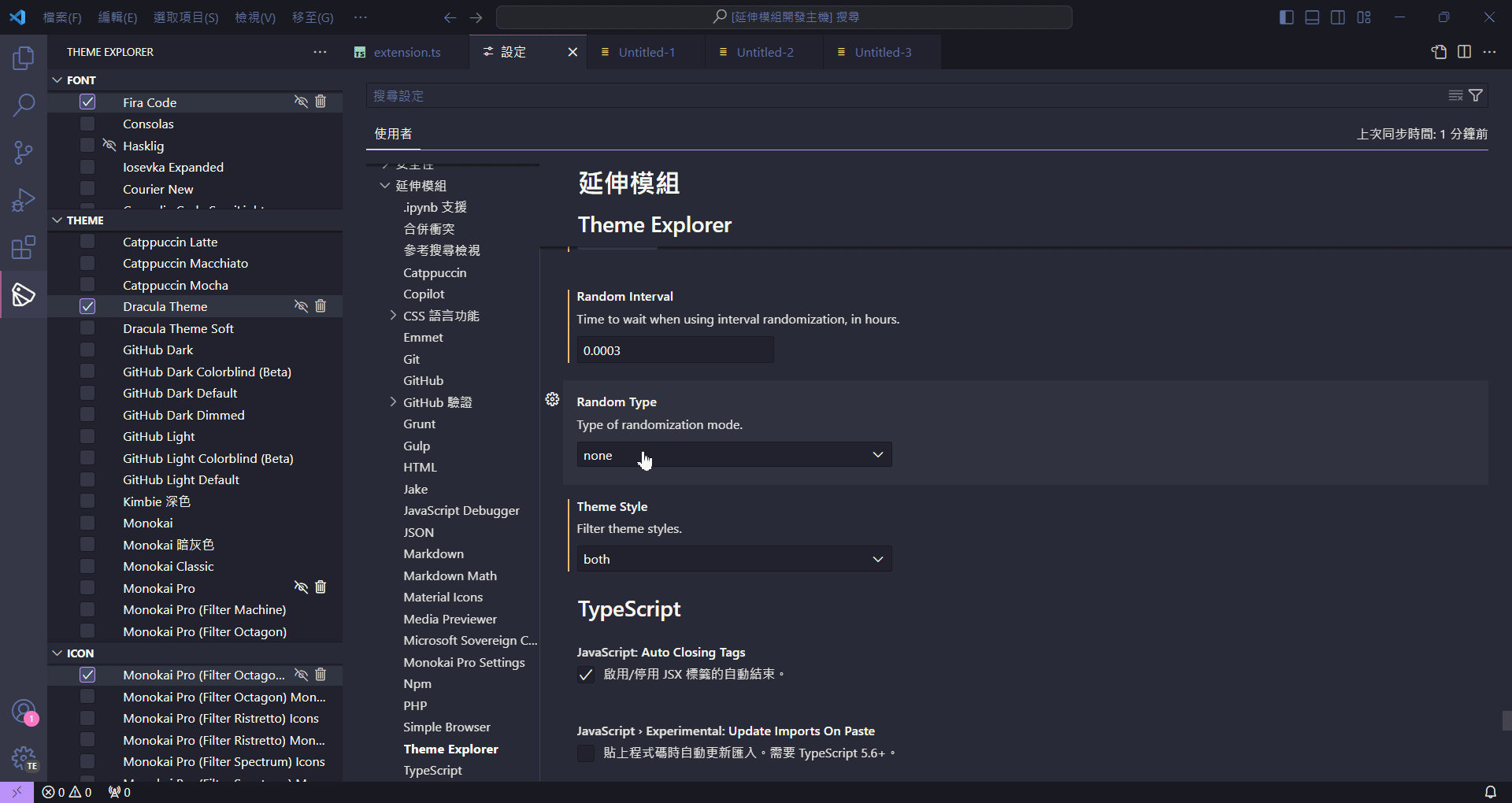Open the Accounts menu icon

(24, 712)
